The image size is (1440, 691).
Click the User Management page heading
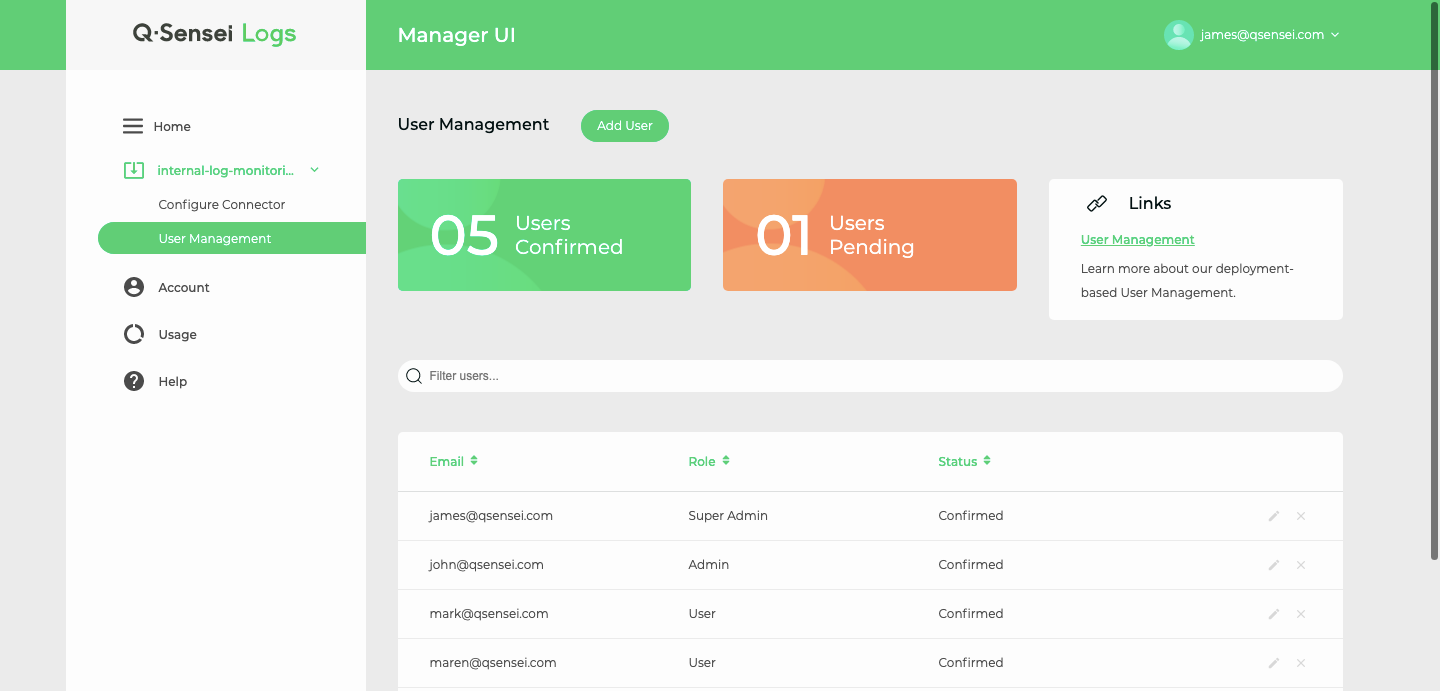474,124
